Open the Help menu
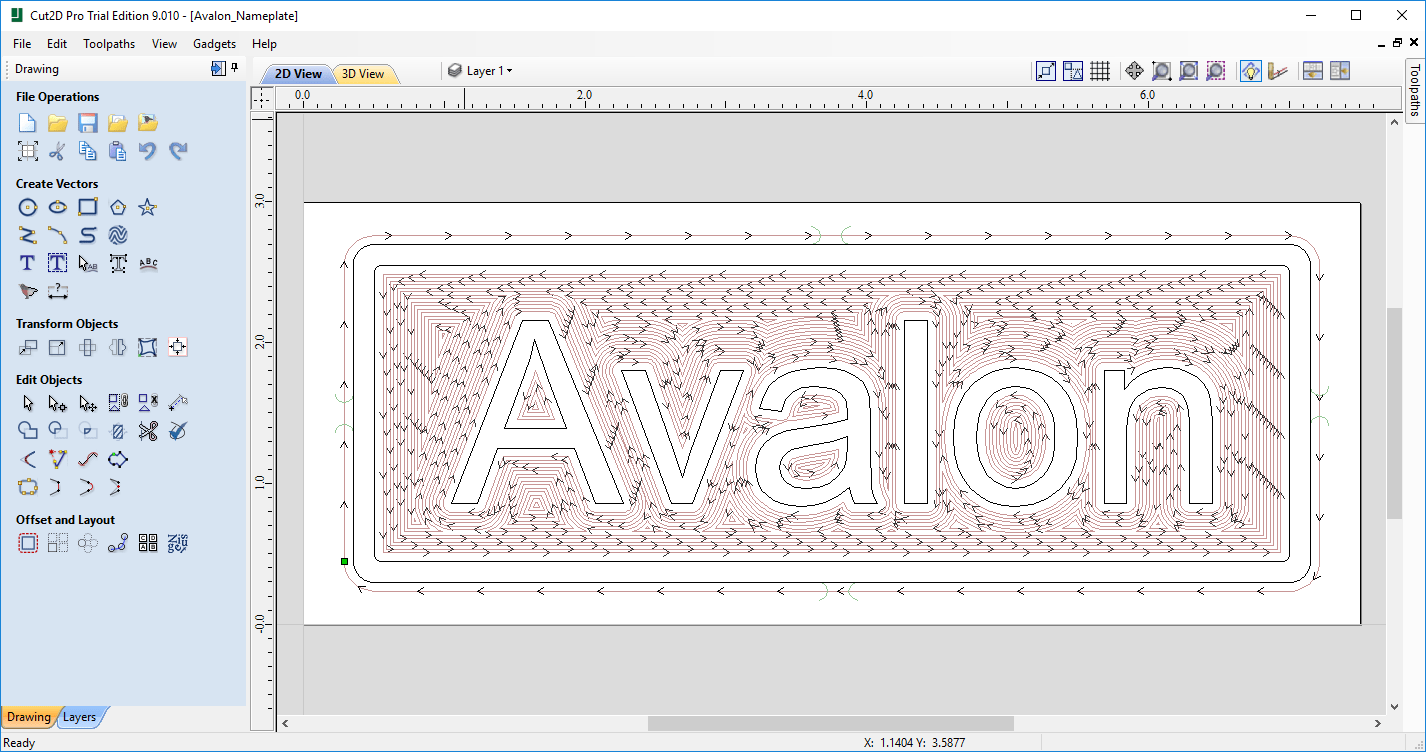The image size is (1426, 752). pos(264,44)
